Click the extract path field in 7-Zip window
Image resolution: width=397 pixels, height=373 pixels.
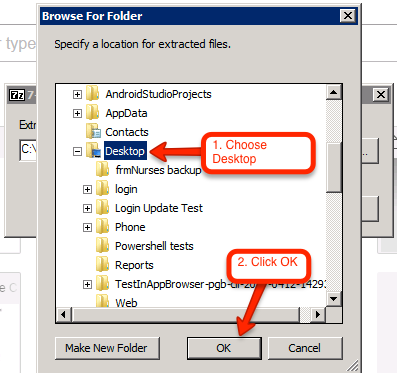click(28, 149)
